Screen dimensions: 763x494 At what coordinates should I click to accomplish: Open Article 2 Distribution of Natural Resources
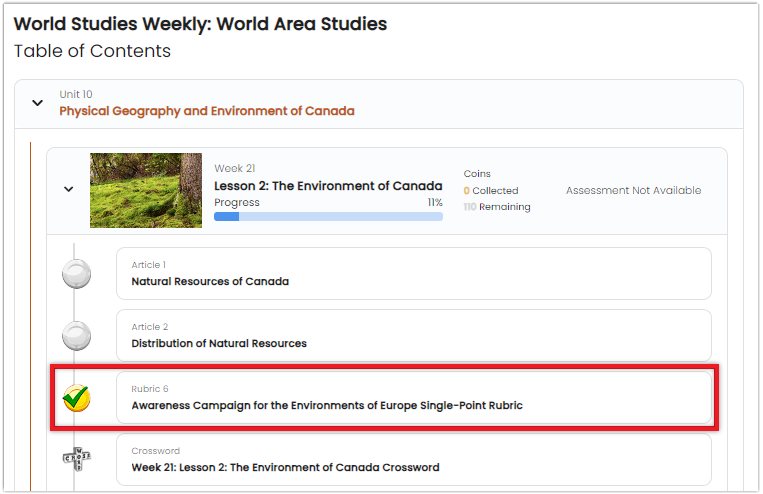click(414, 336)
